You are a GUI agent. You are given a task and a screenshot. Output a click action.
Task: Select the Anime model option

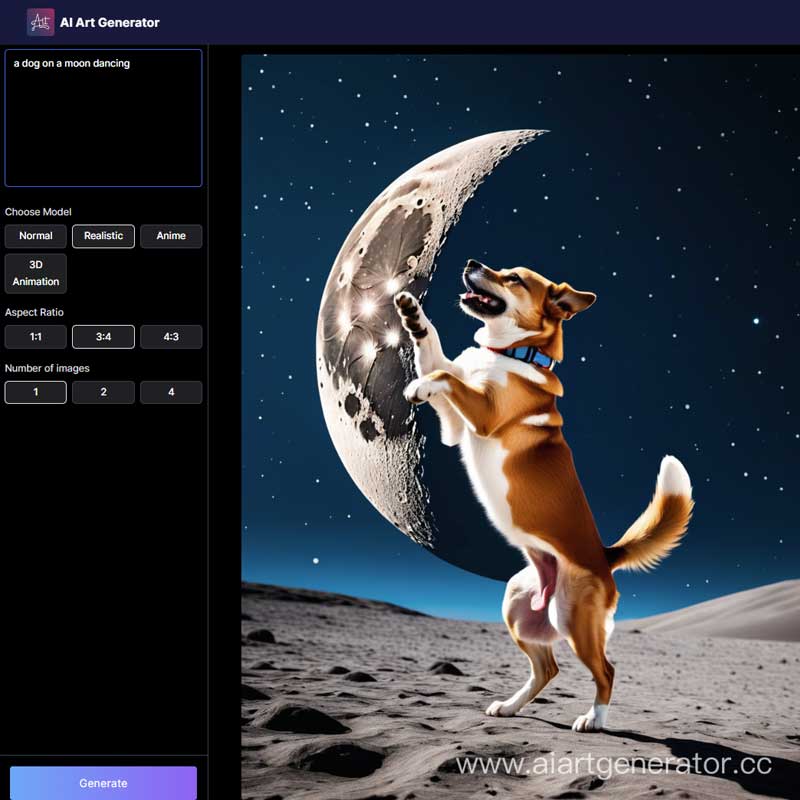click(x=171, y=236)
